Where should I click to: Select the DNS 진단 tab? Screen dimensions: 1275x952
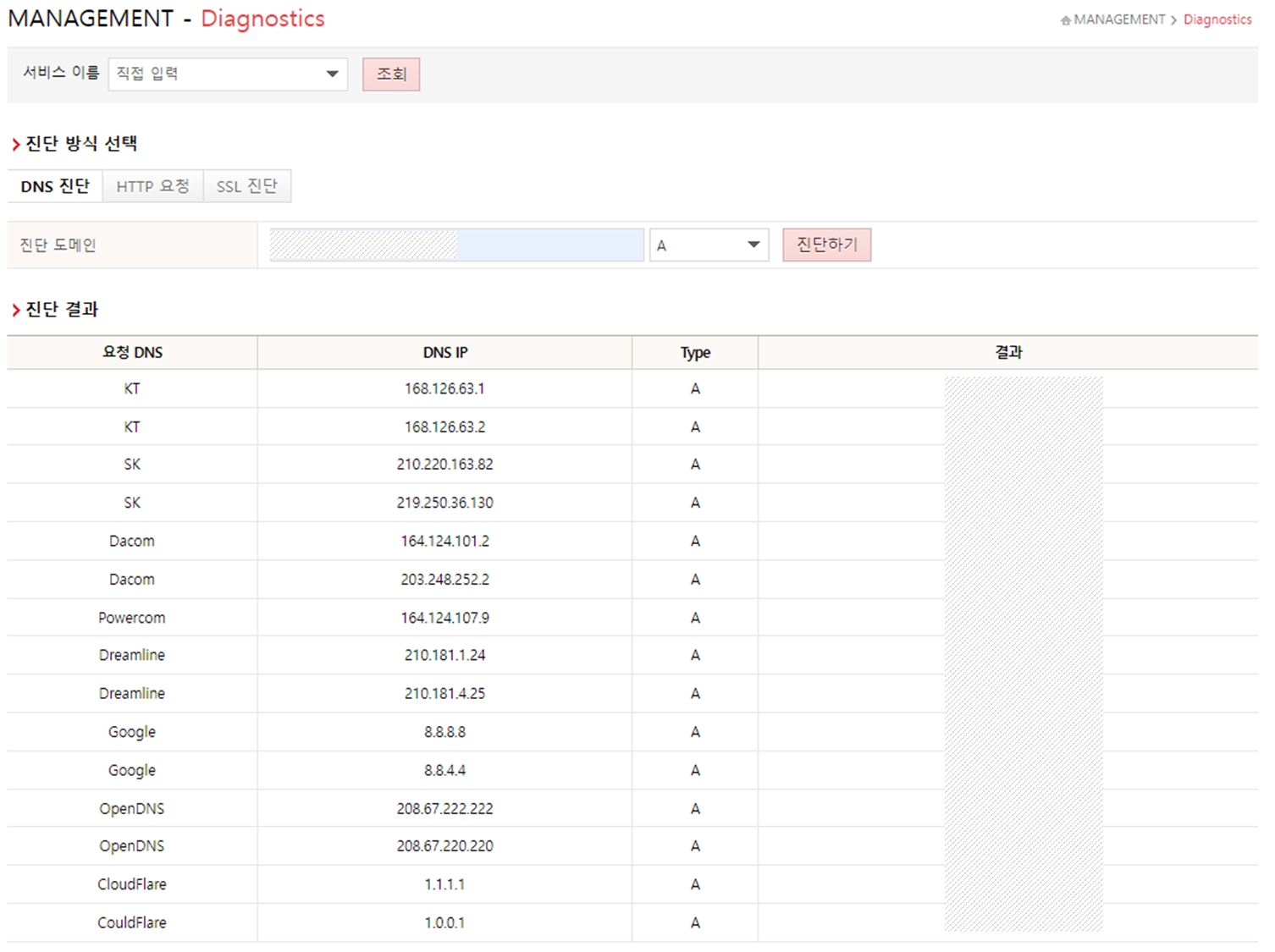point(55,187)
